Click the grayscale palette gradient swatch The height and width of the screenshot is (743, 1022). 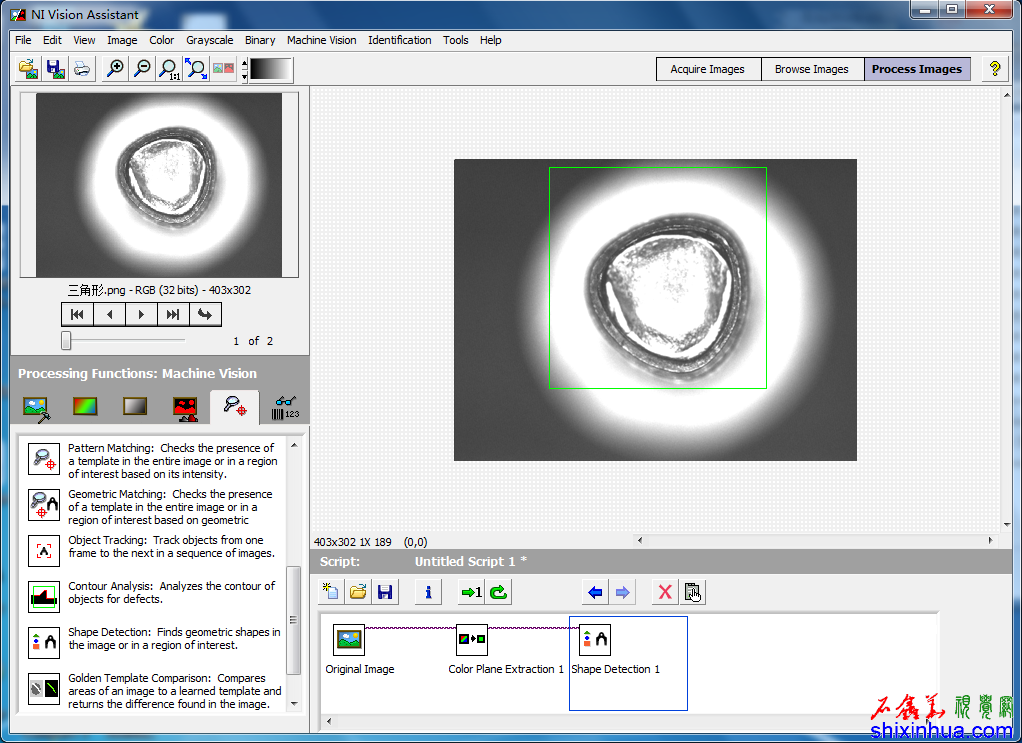tap(270, 70)
